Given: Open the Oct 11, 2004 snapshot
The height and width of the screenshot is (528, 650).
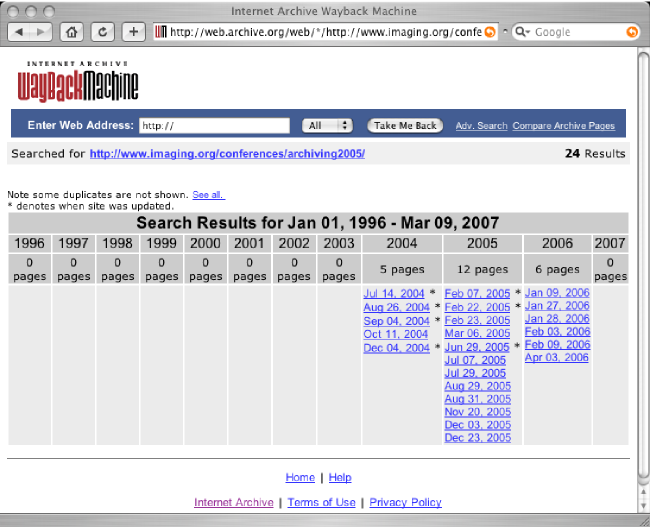Looking at the screenshot, I should [x=395, y=334].
